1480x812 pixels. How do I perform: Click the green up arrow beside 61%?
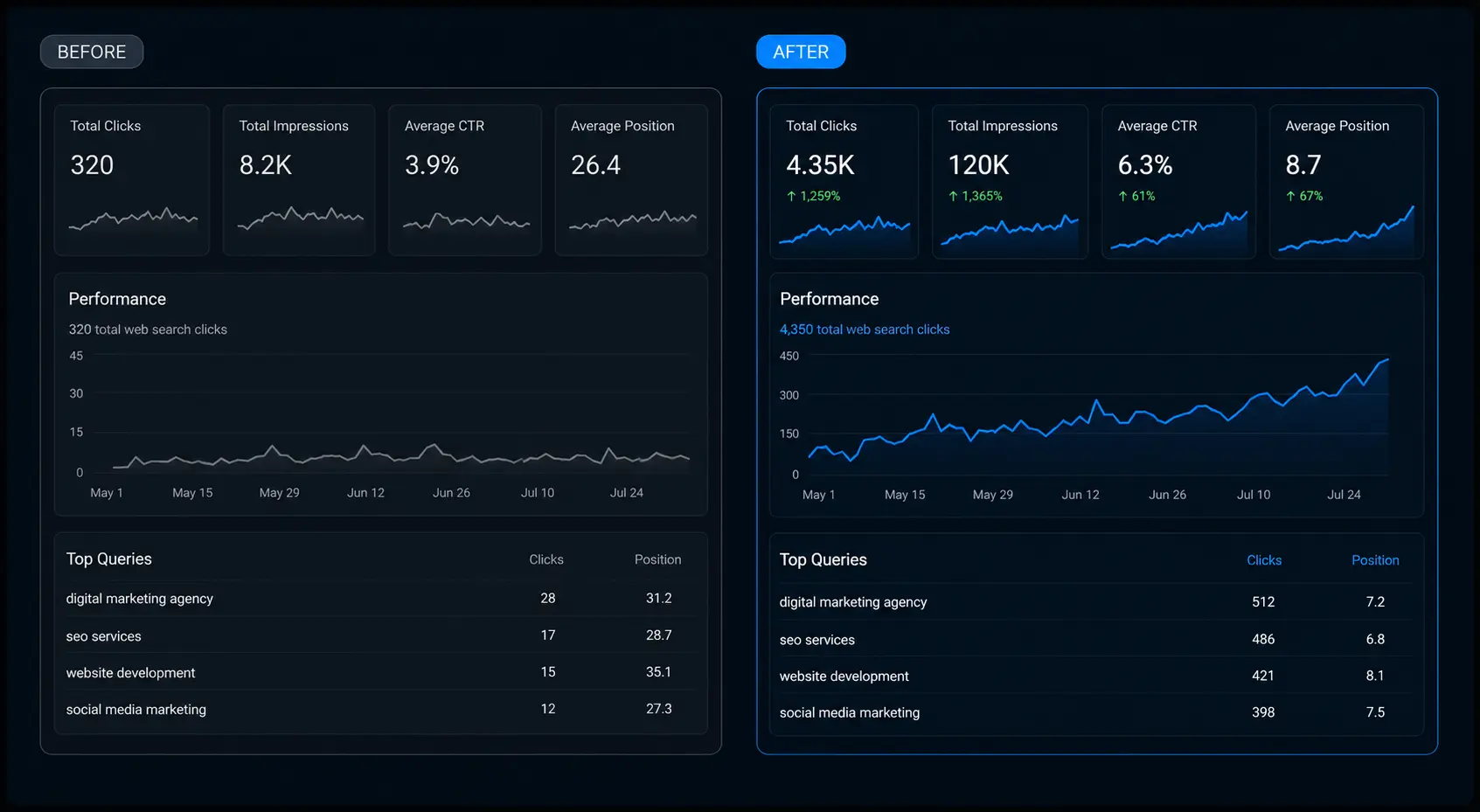point(1122,197)
